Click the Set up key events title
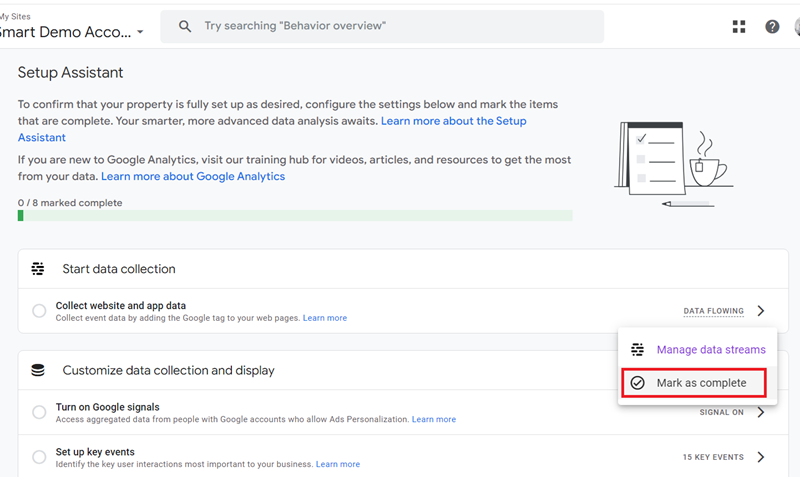Screen dimensions: 800x477 coord(95,452)
